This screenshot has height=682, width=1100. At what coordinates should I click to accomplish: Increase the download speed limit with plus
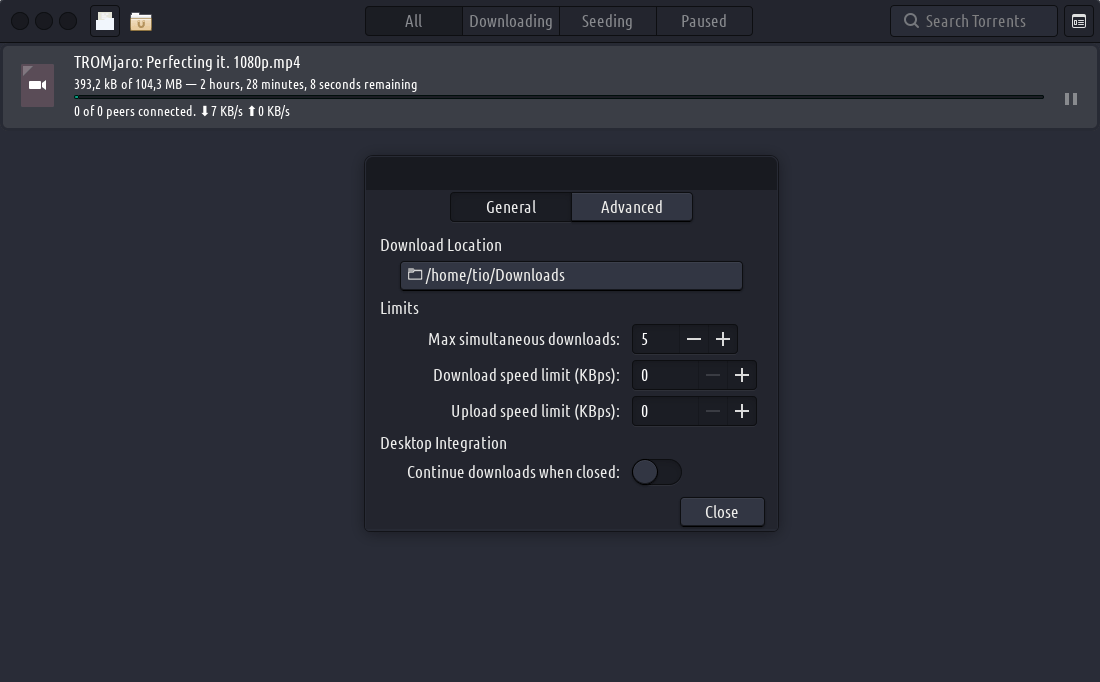741,375
